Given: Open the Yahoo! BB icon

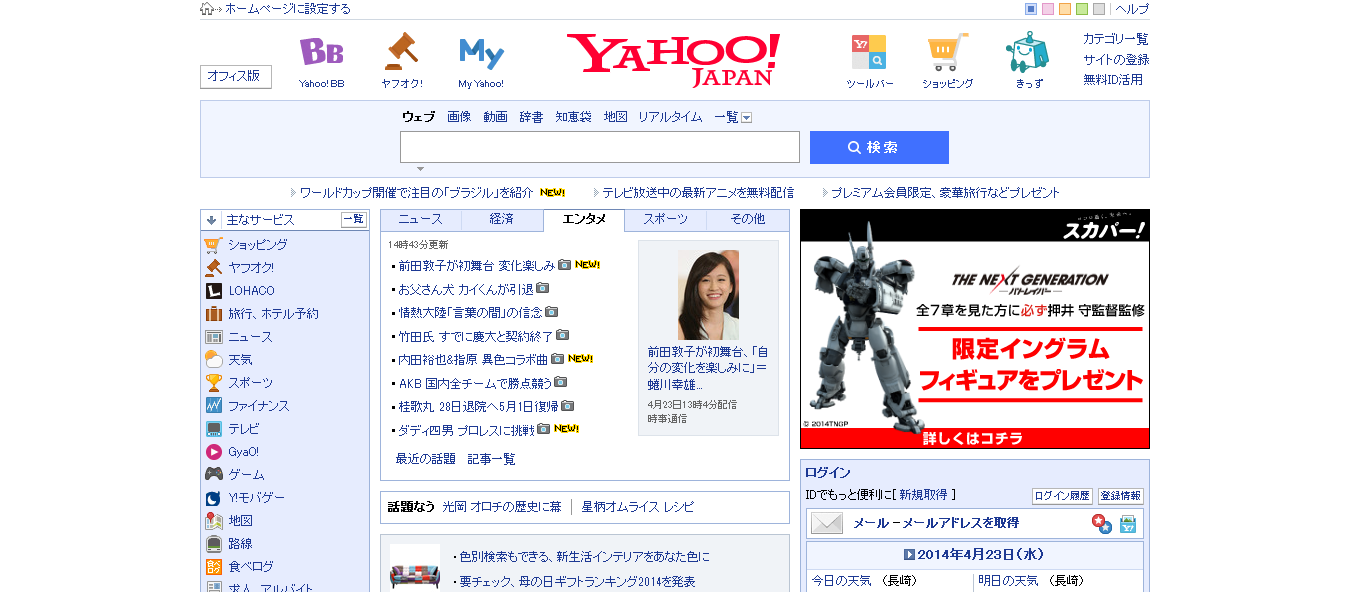Looking at the screenshot, I should tap(321, 51).
